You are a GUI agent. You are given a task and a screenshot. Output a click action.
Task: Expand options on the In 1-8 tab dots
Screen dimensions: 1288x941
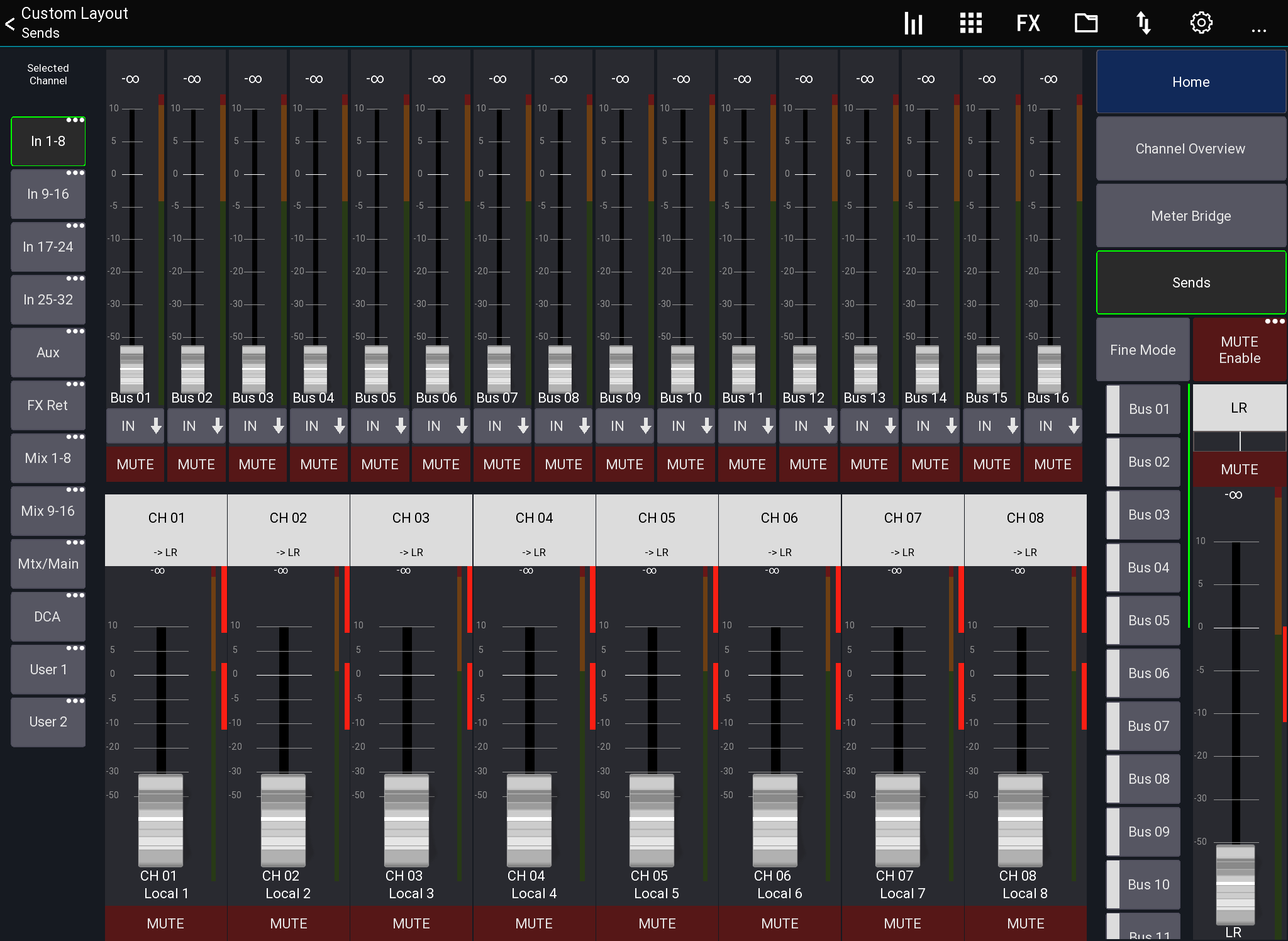pos(76,118)
